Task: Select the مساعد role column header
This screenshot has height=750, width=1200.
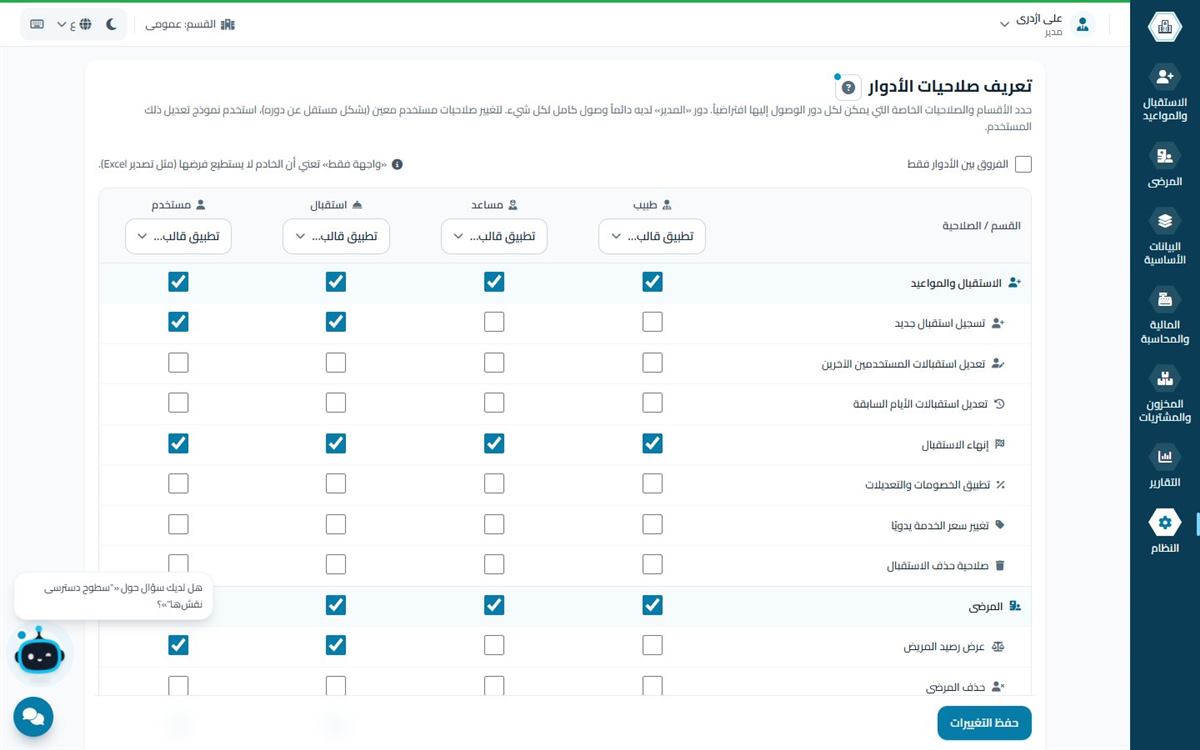Action: [494, 204]
